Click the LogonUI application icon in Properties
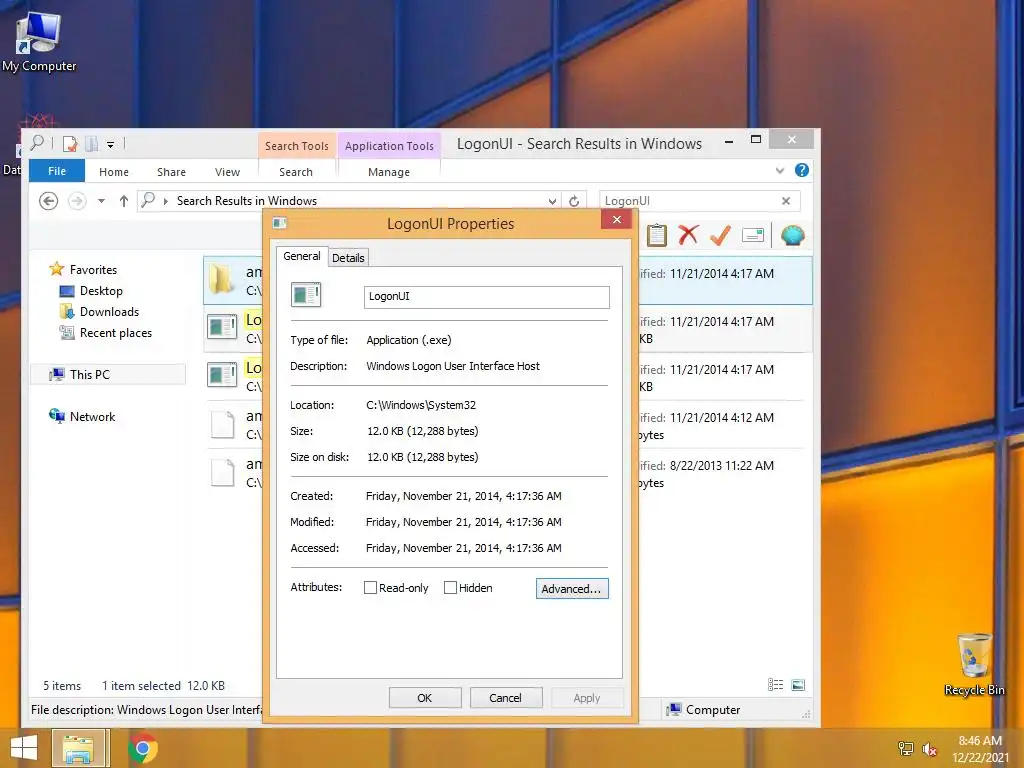 306,295
